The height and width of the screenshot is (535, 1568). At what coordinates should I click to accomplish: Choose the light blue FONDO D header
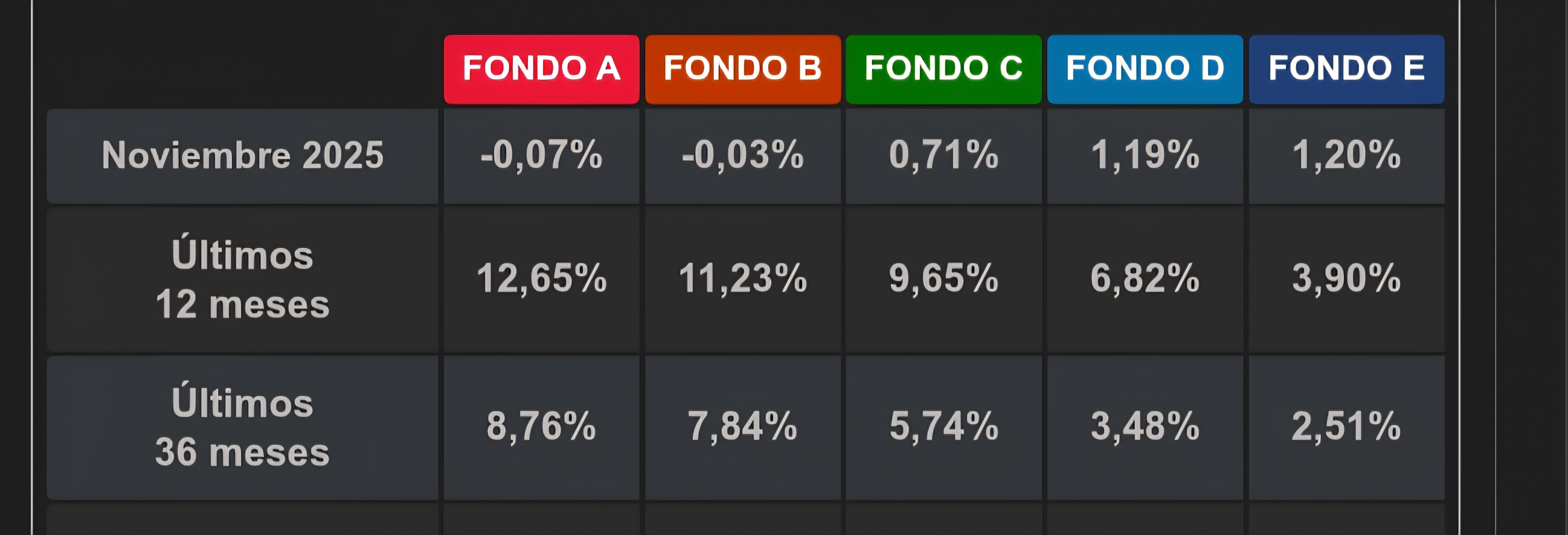[x=1145, y=69]
